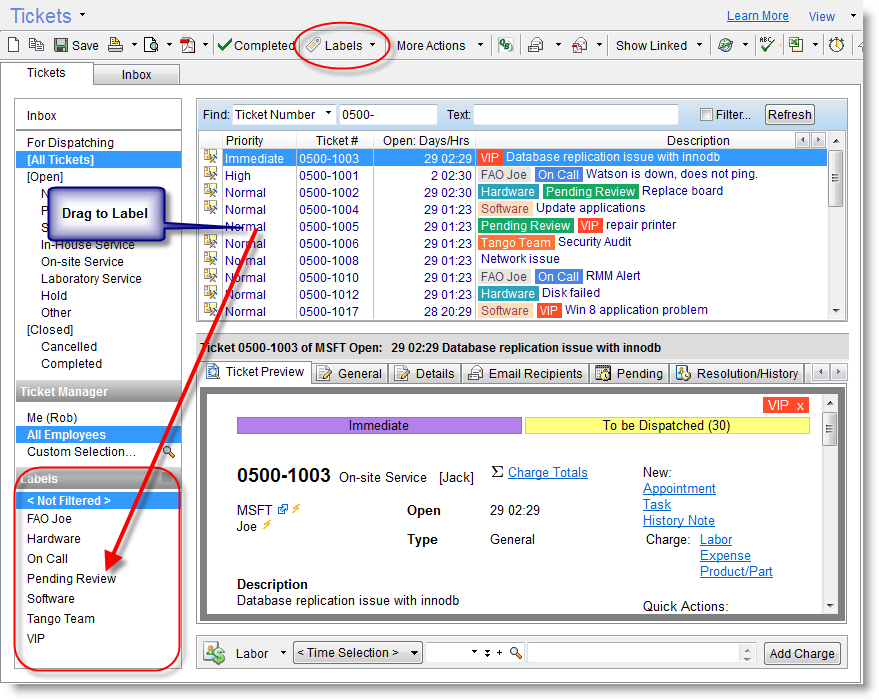Open the Labels dropdown menu
The height and width of the screenshot is (700, 879).
coord(343,45)
